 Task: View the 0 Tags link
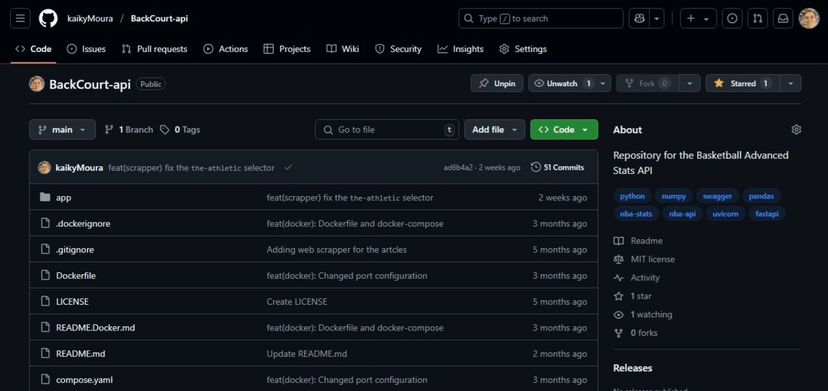[180, 129]
